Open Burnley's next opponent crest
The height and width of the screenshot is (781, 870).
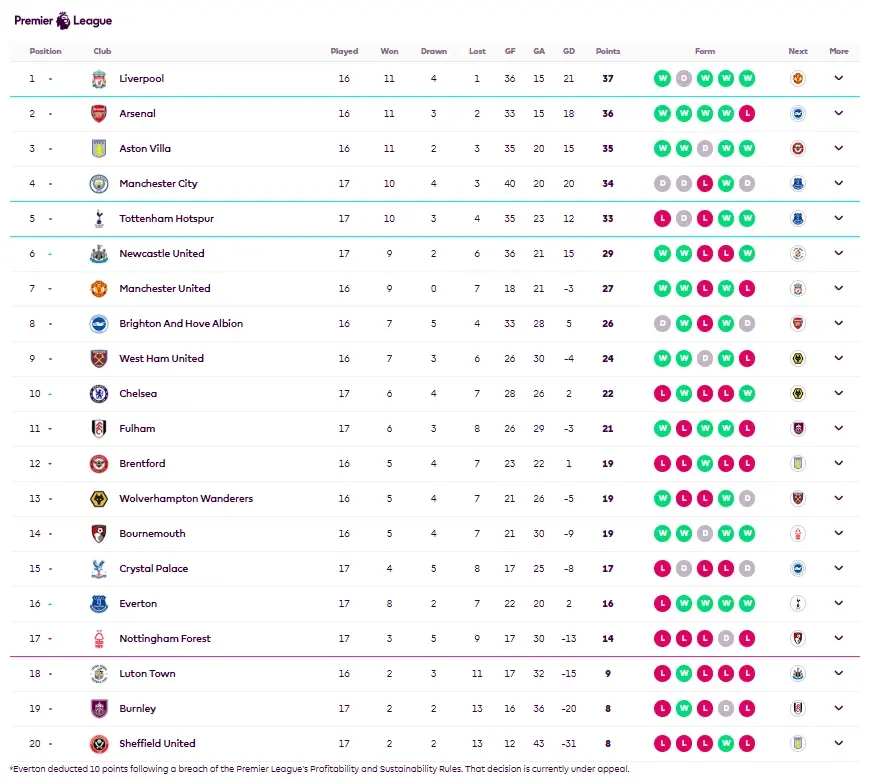[x=798, y=708]
